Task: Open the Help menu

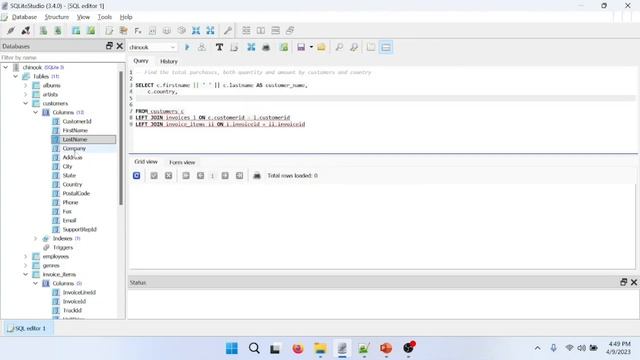Action: point(126,17)
